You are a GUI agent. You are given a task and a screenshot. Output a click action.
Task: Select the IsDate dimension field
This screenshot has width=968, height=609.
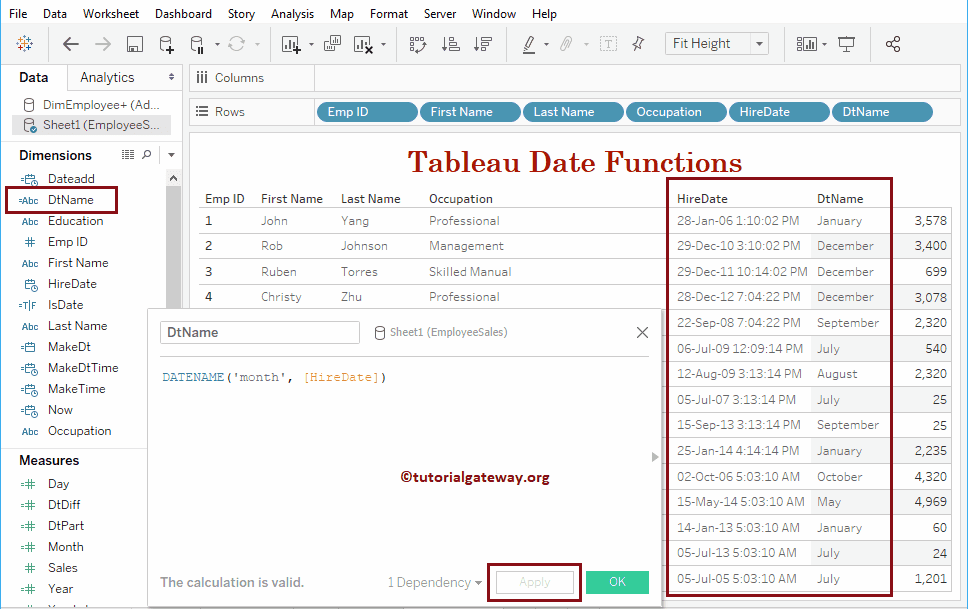coord(65,304)
